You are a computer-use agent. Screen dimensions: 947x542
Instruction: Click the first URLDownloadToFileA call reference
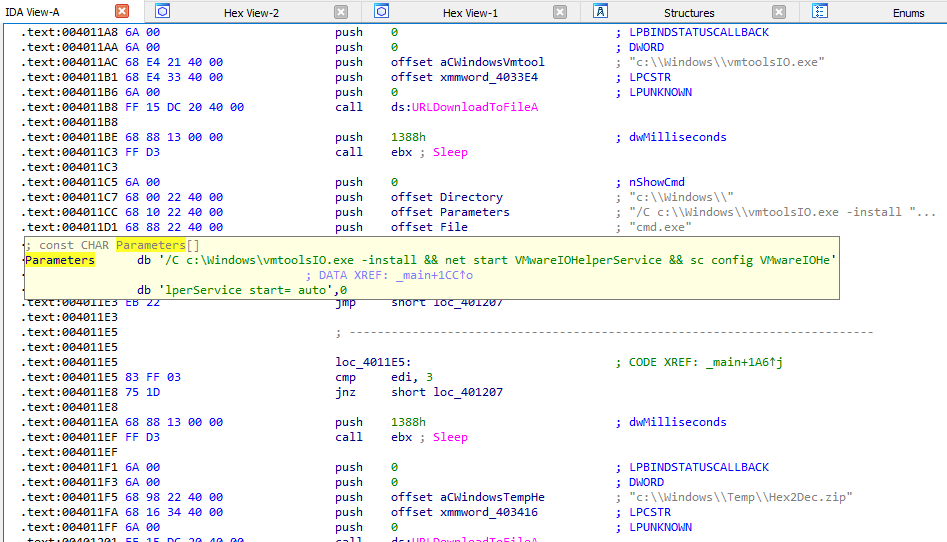pos(475,107)
